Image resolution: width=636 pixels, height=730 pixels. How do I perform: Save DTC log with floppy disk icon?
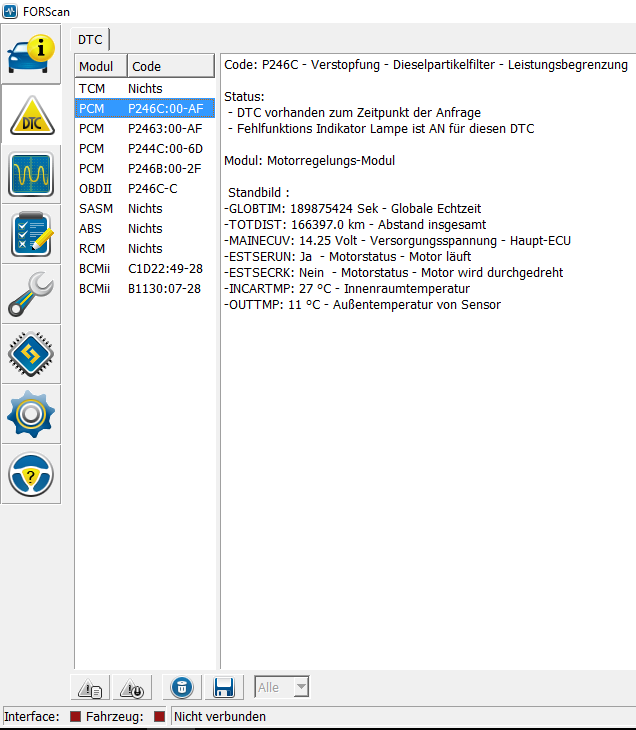coord(223,688)
